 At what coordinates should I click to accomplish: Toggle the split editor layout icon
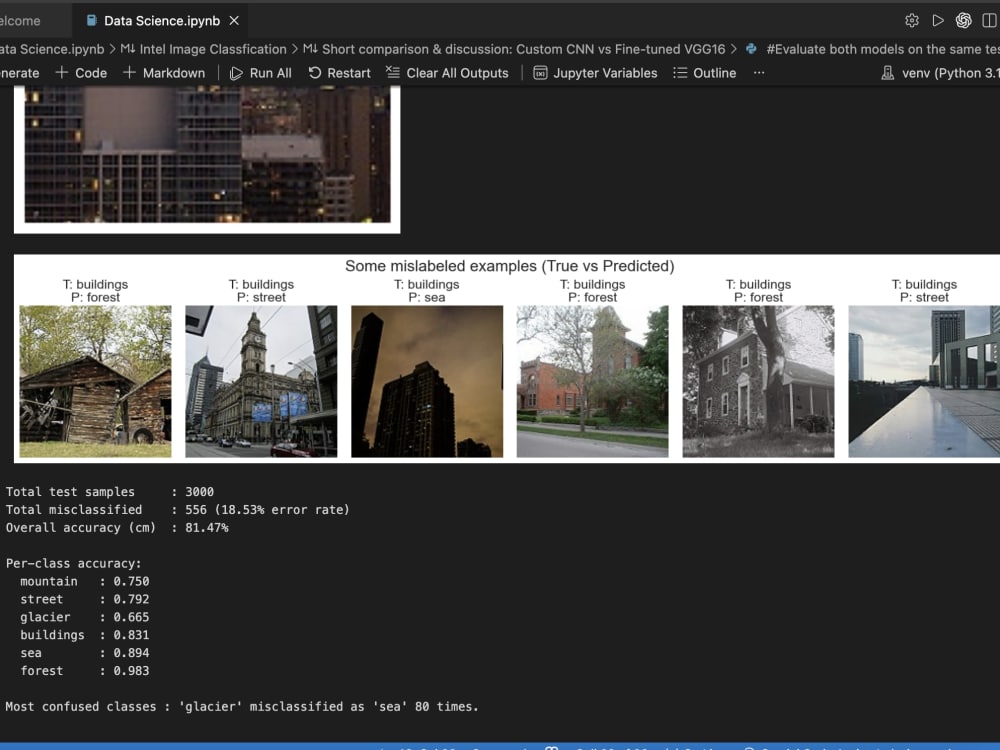click(990, 20)
